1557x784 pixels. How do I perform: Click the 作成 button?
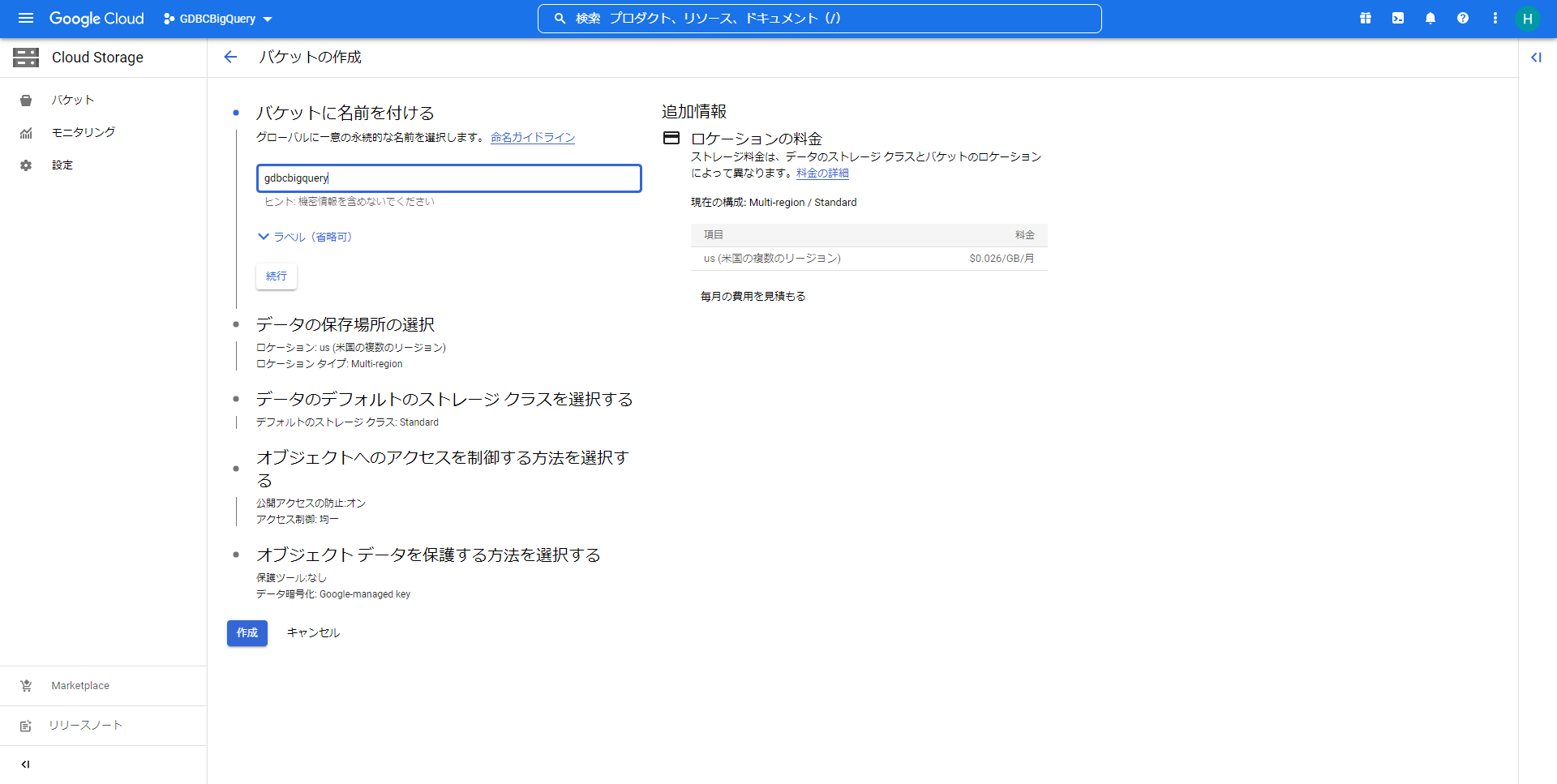(247, 632)
